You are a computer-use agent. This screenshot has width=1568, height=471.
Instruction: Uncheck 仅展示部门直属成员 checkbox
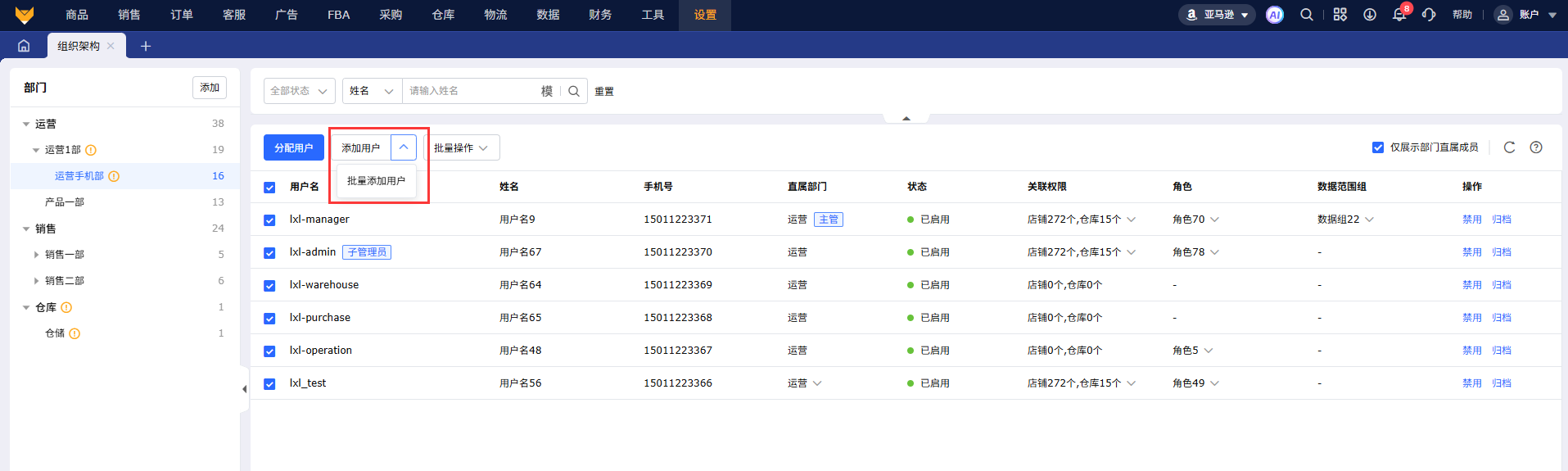point(1378,147)
